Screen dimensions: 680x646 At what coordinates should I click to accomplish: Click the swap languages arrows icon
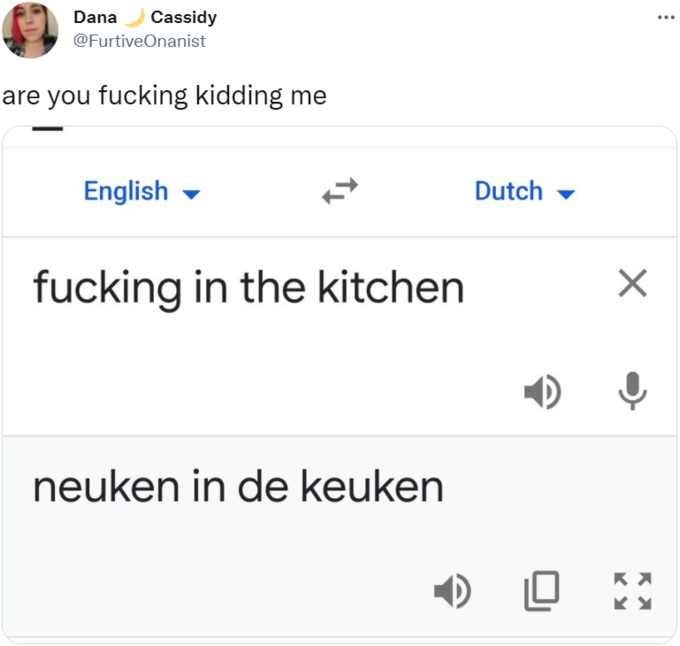click(x=340, y=190)
